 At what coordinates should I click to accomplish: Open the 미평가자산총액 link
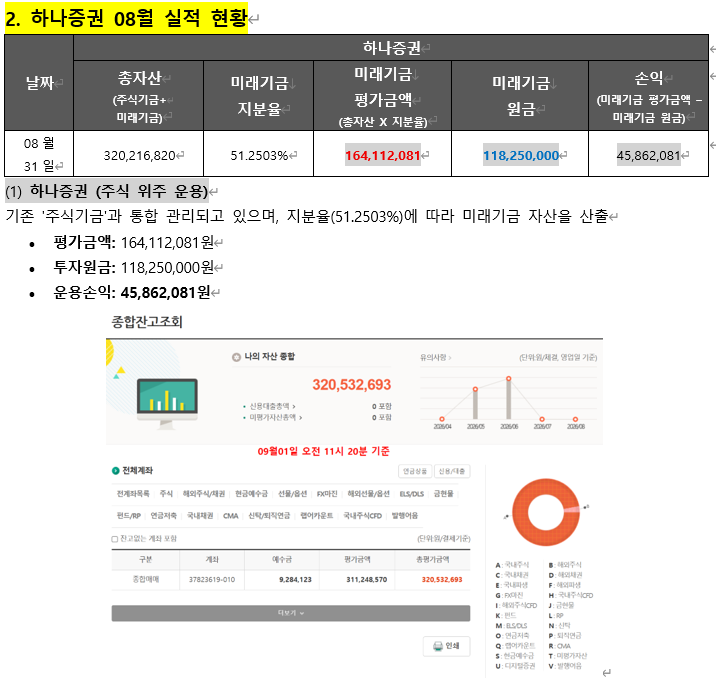tap(276, 417)
